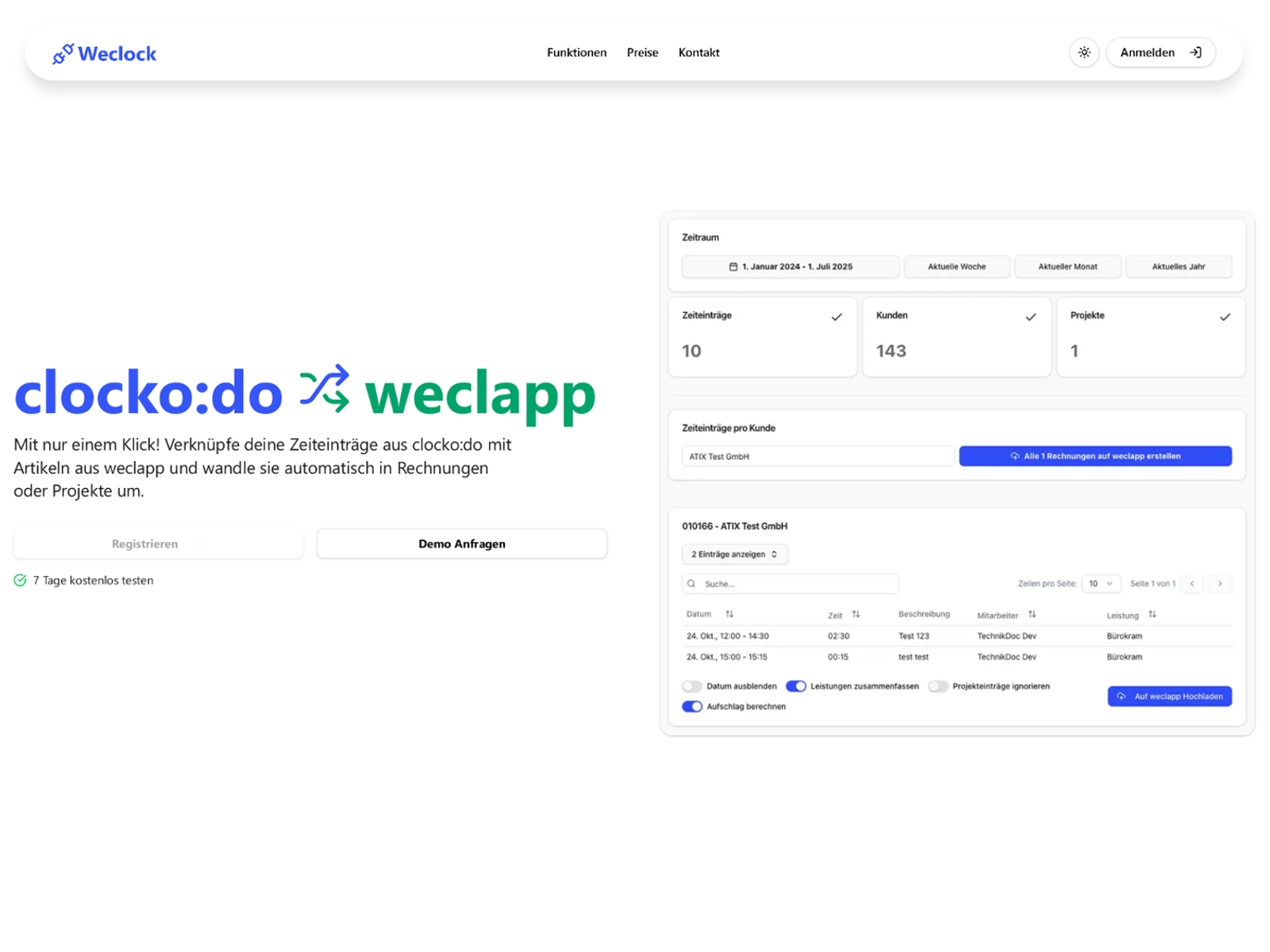Image resolution: width=1270 pixels, height=952 pixels.
Task: Toggle the sun theme icon
Action: pyautogui.click(x=1084, y=52)
